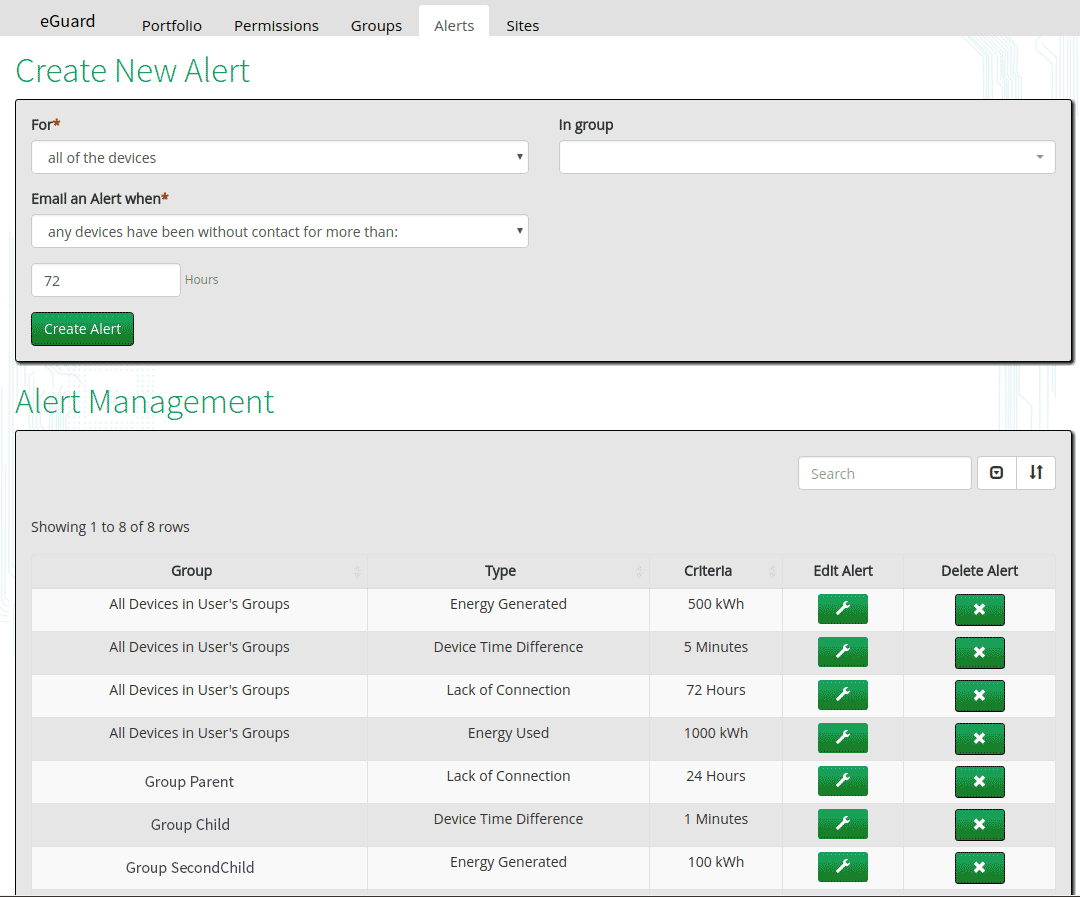Delete the Group Parent alert
The image size is (1080, 897).
point(979,781)
